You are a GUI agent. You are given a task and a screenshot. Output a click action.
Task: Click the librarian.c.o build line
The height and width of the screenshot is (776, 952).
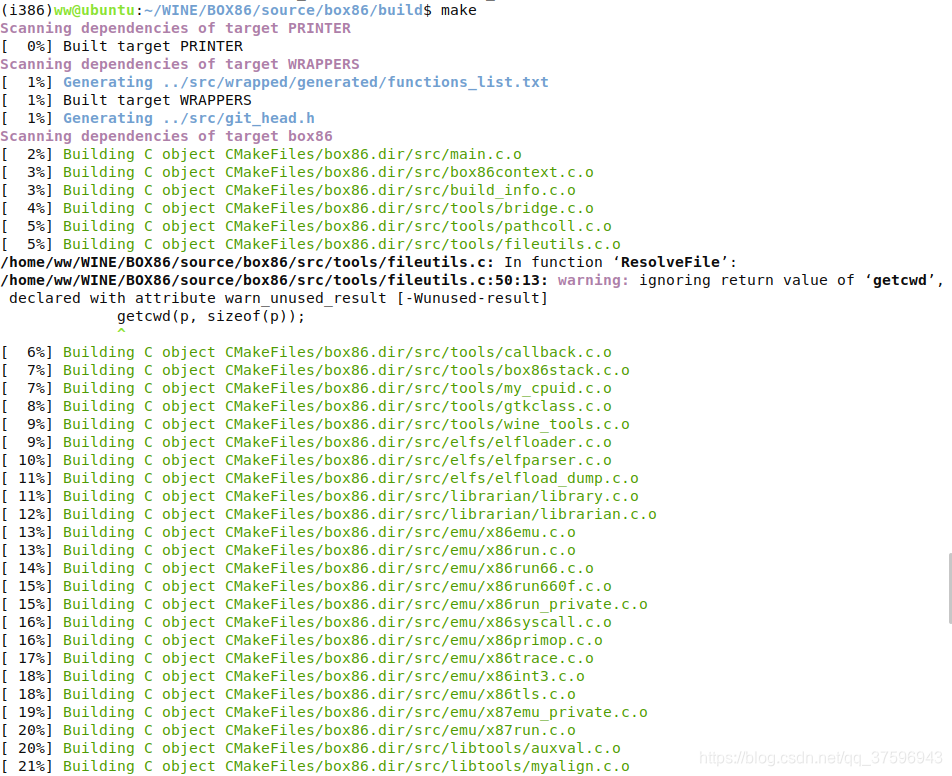click(x=328, y=514)
